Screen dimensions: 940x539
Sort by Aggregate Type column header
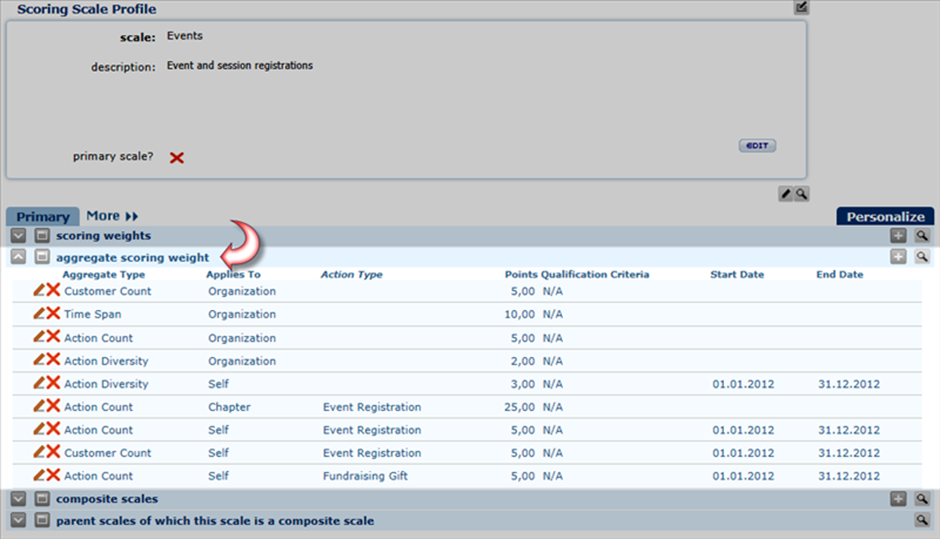[x=104, y=275]
